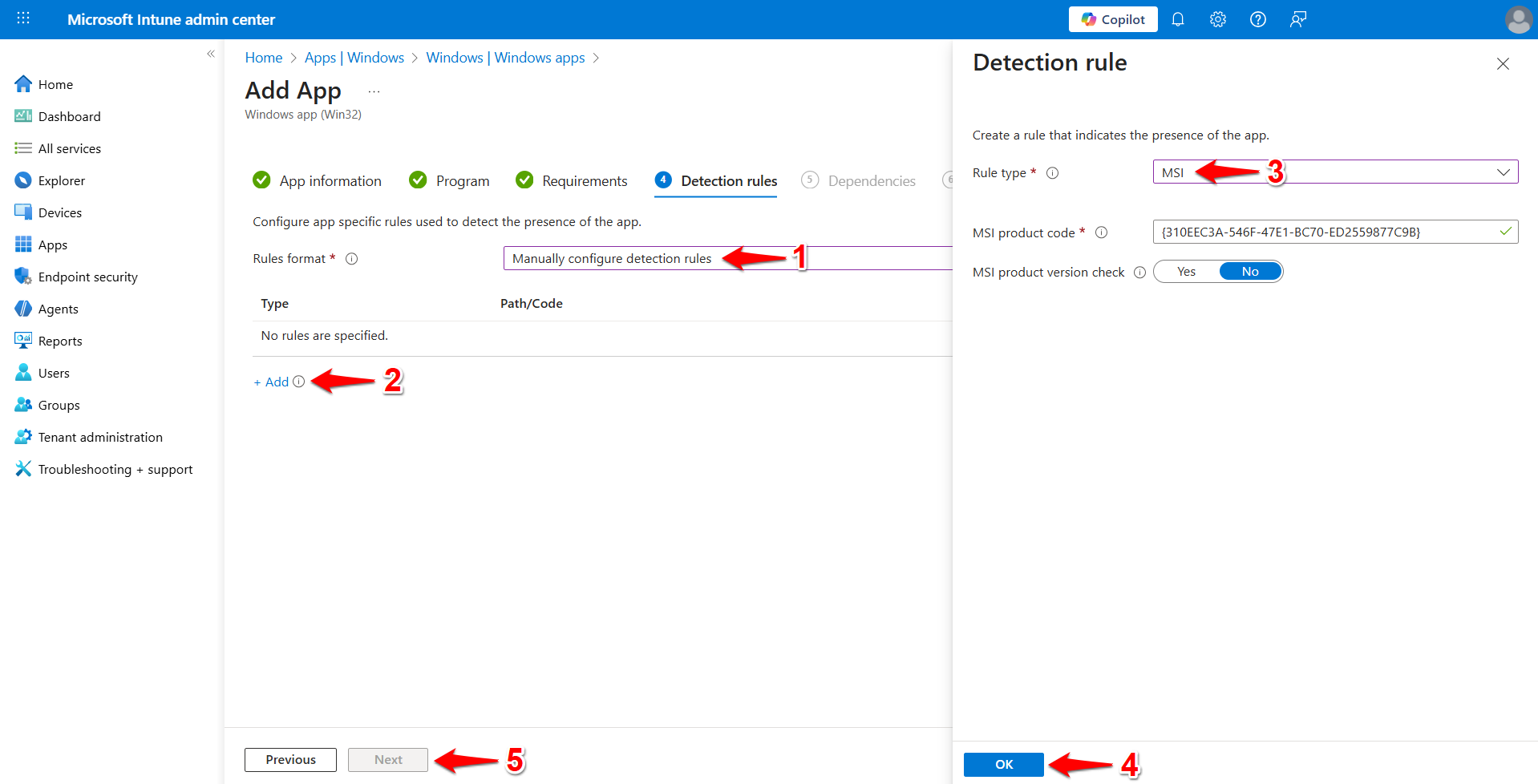Click the Add rule link

pos(272,382)
